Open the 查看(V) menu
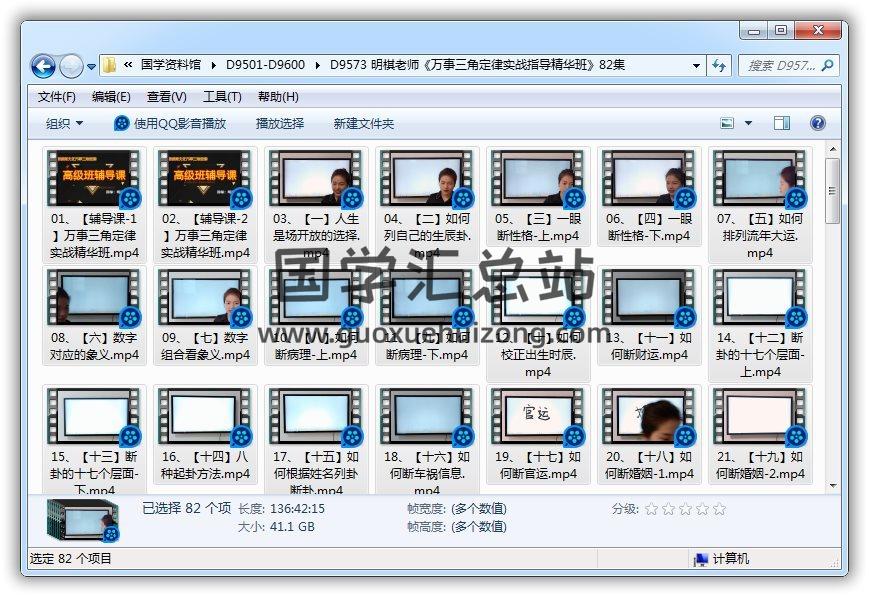Viewport: 869px width, 597px height. click(x=166, y=97)
